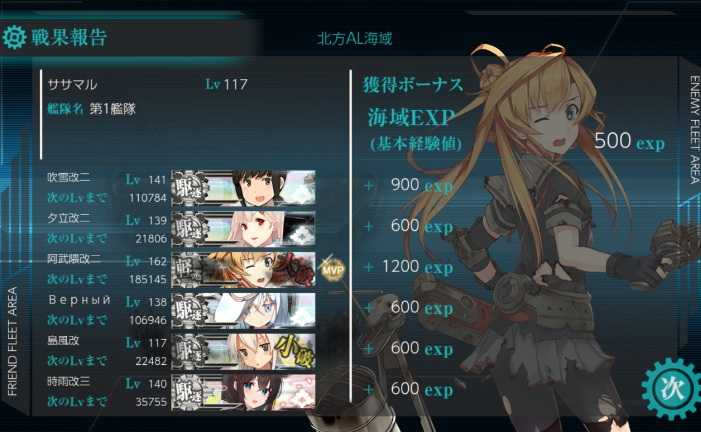Select the 吹雪改二 ship banner
The image size is (701, 432).
click(244, 187)
